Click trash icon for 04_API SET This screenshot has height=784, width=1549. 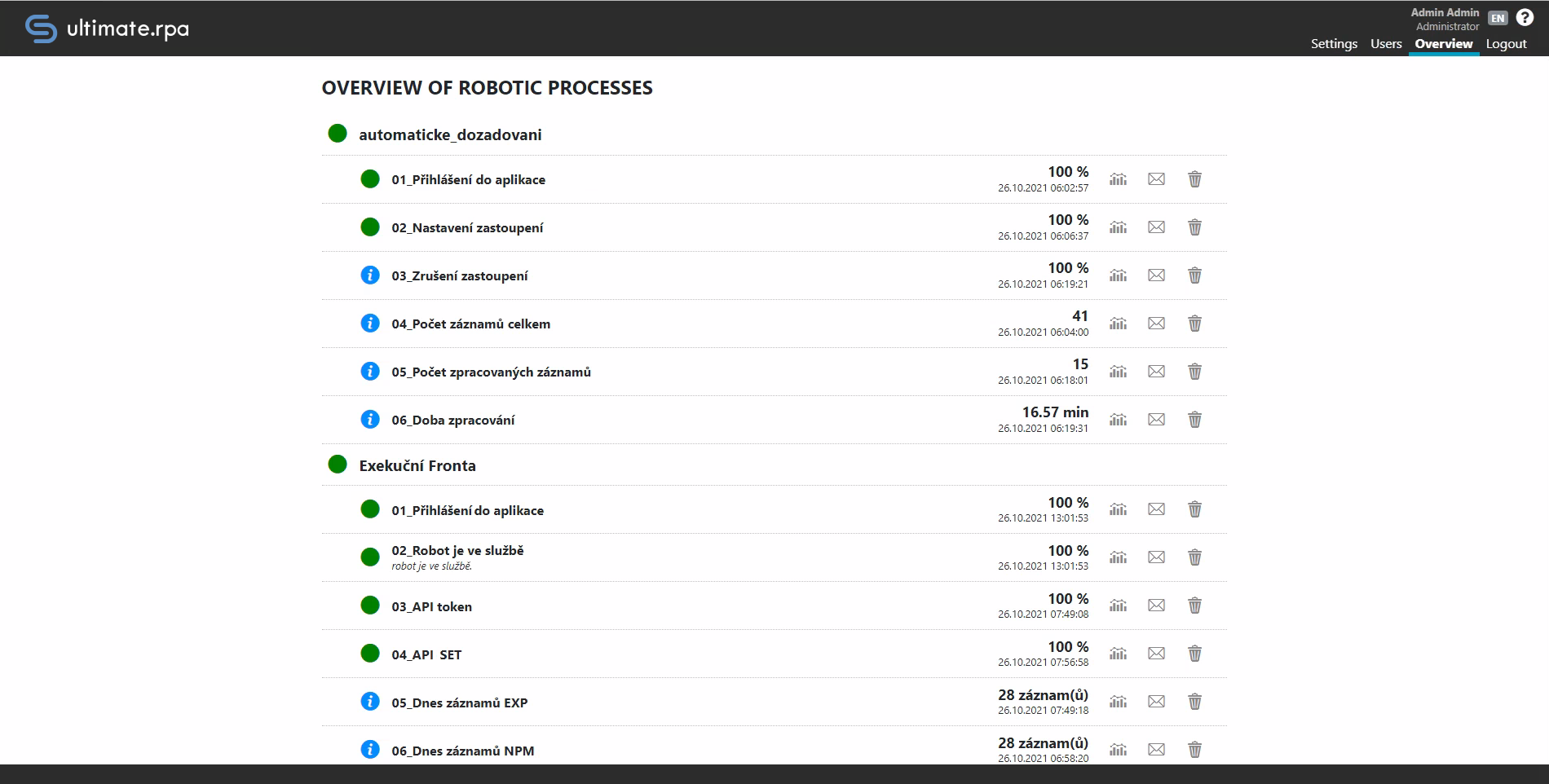pos(1194,654)
